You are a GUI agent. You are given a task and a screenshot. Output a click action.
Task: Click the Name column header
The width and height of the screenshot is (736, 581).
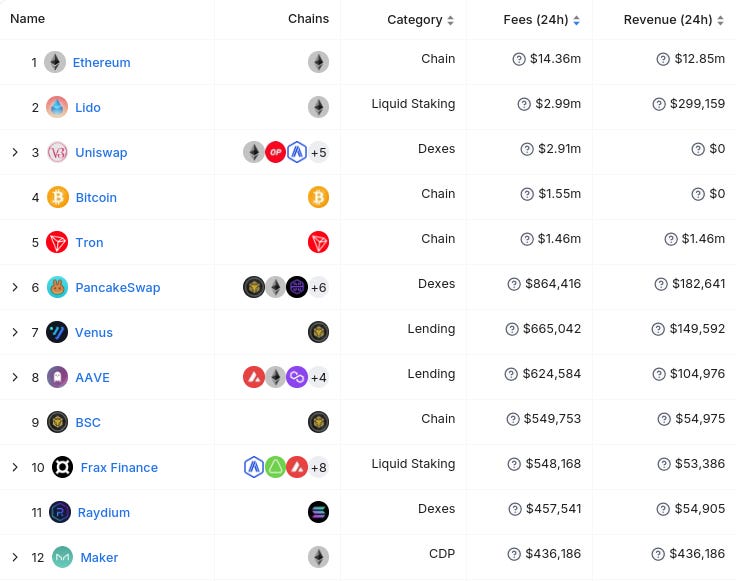(x=28, y=19)
